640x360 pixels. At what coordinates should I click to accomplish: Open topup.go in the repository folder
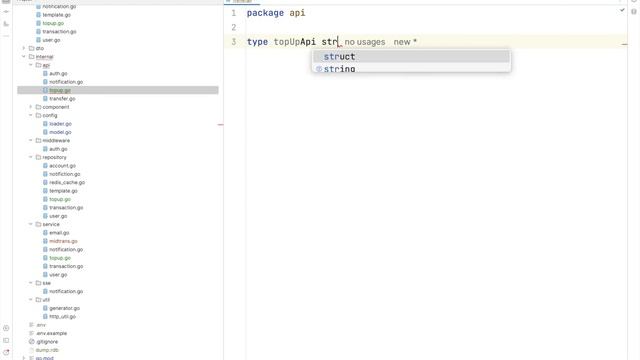pos(60,199)
